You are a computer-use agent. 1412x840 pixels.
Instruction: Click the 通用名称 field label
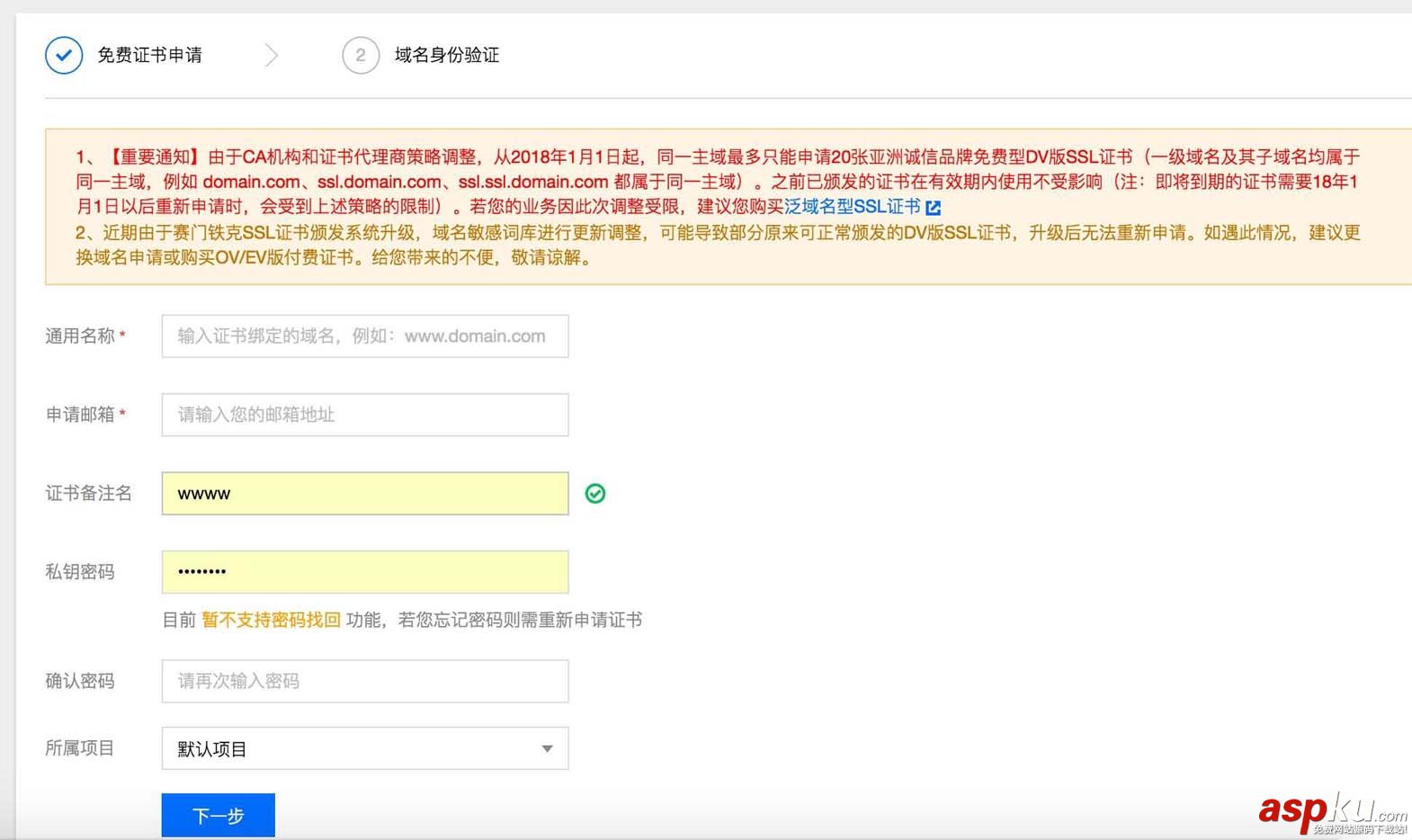click(80, 336)
